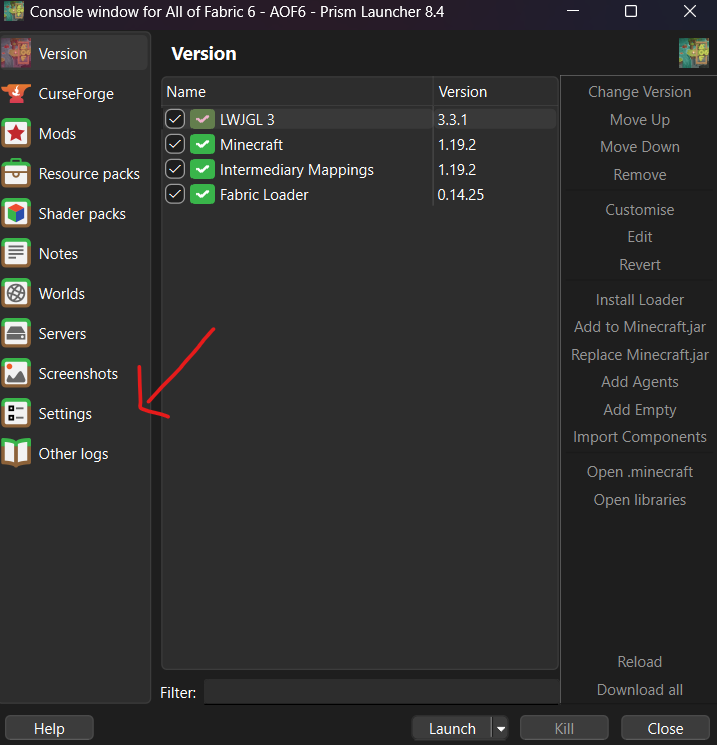Sort components by Version column header
Screen dimensions: 717x745
point(494,92)
